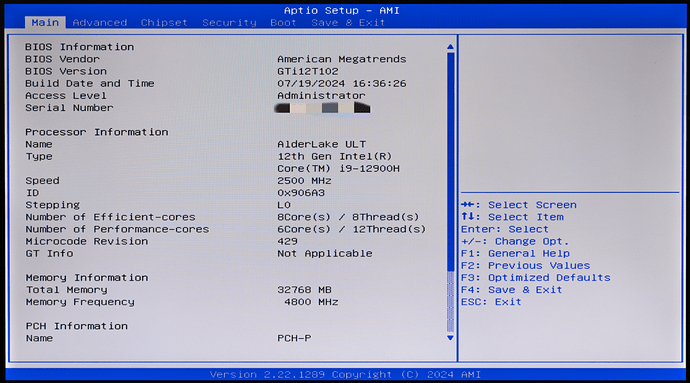Click the 'Select Item' help line
690x383 pixels.
[x=512, y=217]
